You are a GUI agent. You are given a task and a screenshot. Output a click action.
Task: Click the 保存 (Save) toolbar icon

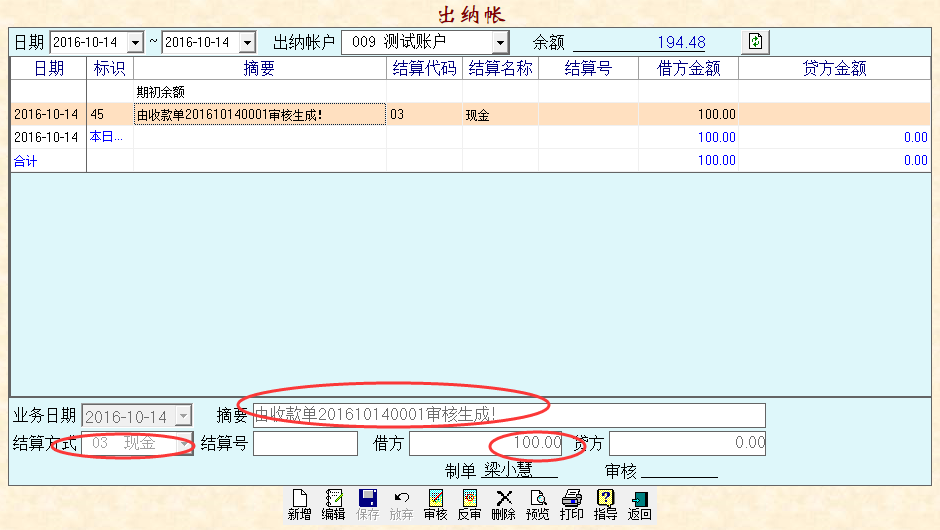click(367, 505)
